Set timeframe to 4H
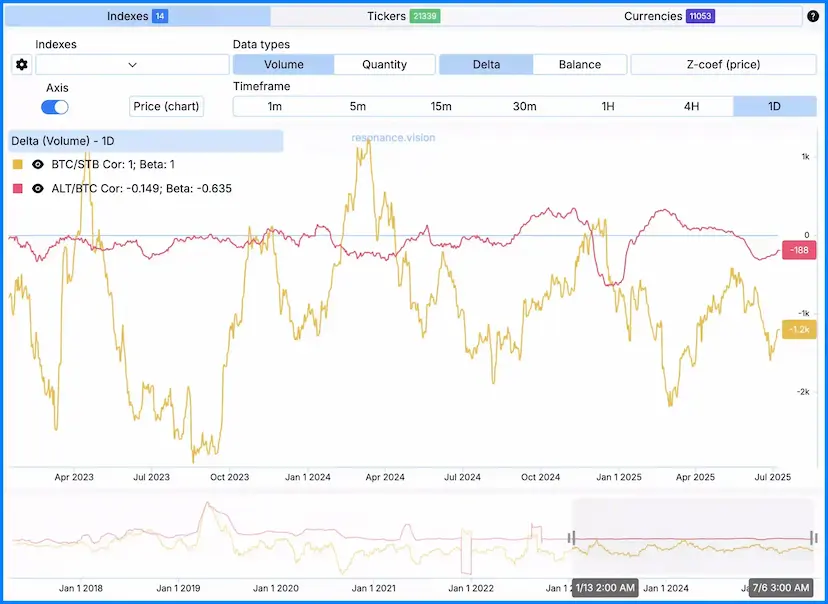 click(691, 107)
